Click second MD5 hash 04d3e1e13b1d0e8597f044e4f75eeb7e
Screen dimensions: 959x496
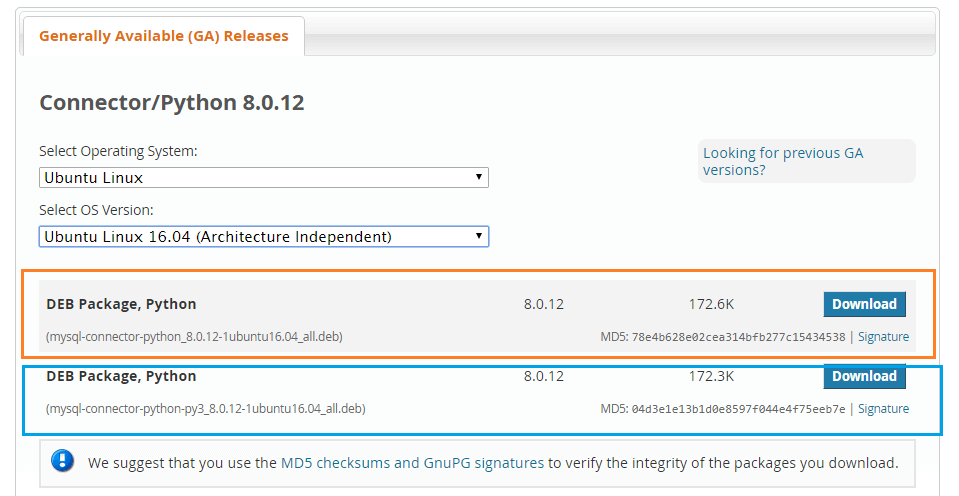738,409
